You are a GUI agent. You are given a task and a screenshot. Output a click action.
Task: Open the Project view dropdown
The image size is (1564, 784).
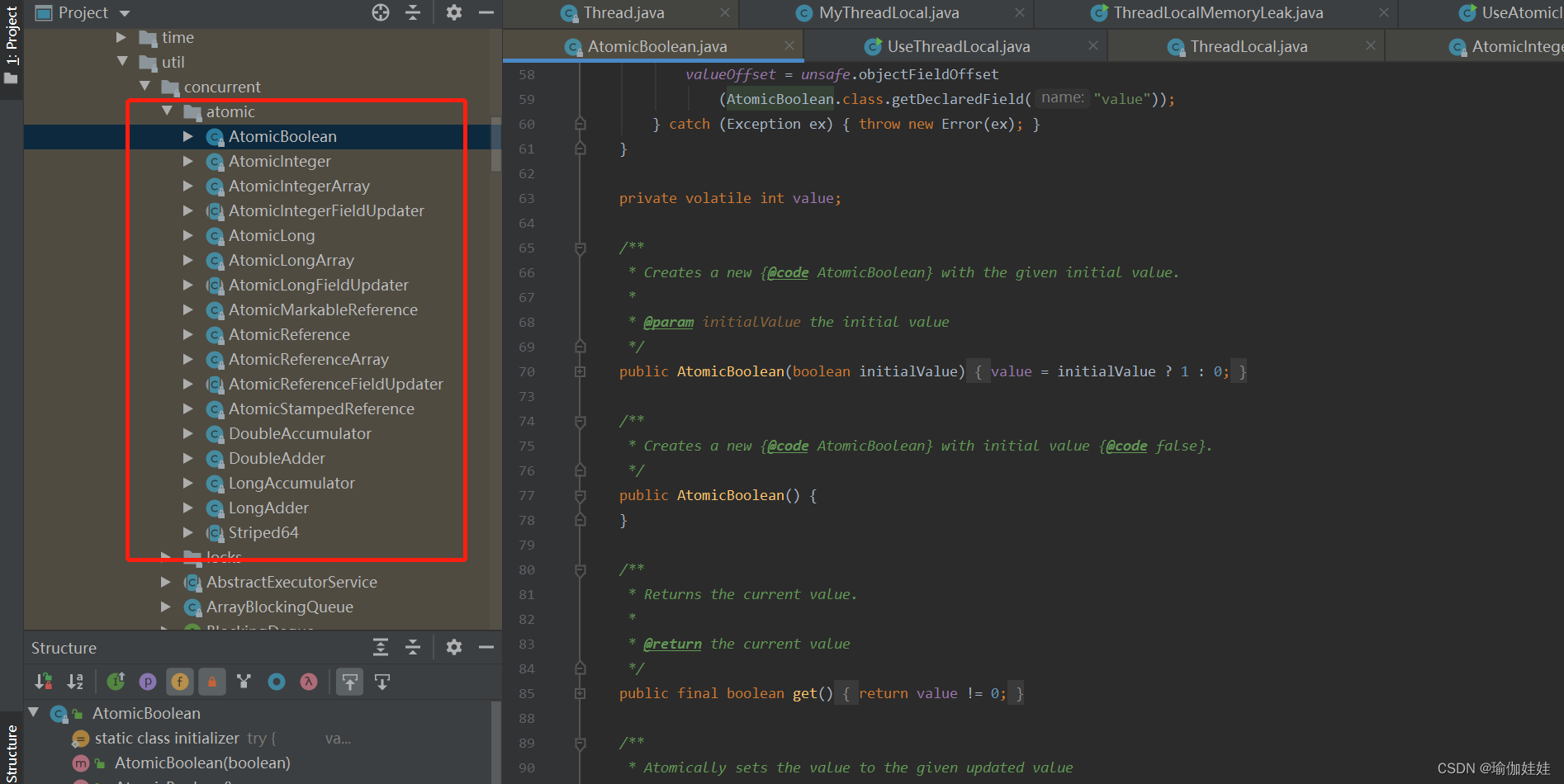pos(125,13)
